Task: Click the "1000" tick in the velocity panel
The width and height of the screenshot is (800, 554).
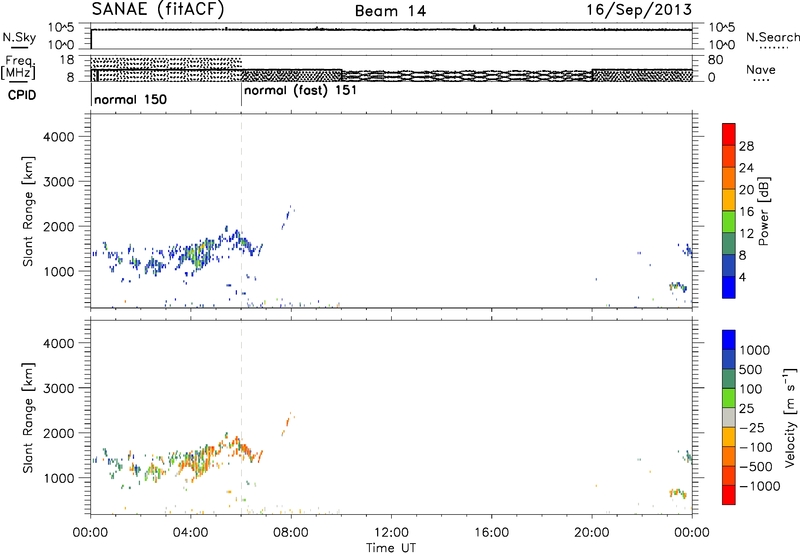Action: point(59,478)
